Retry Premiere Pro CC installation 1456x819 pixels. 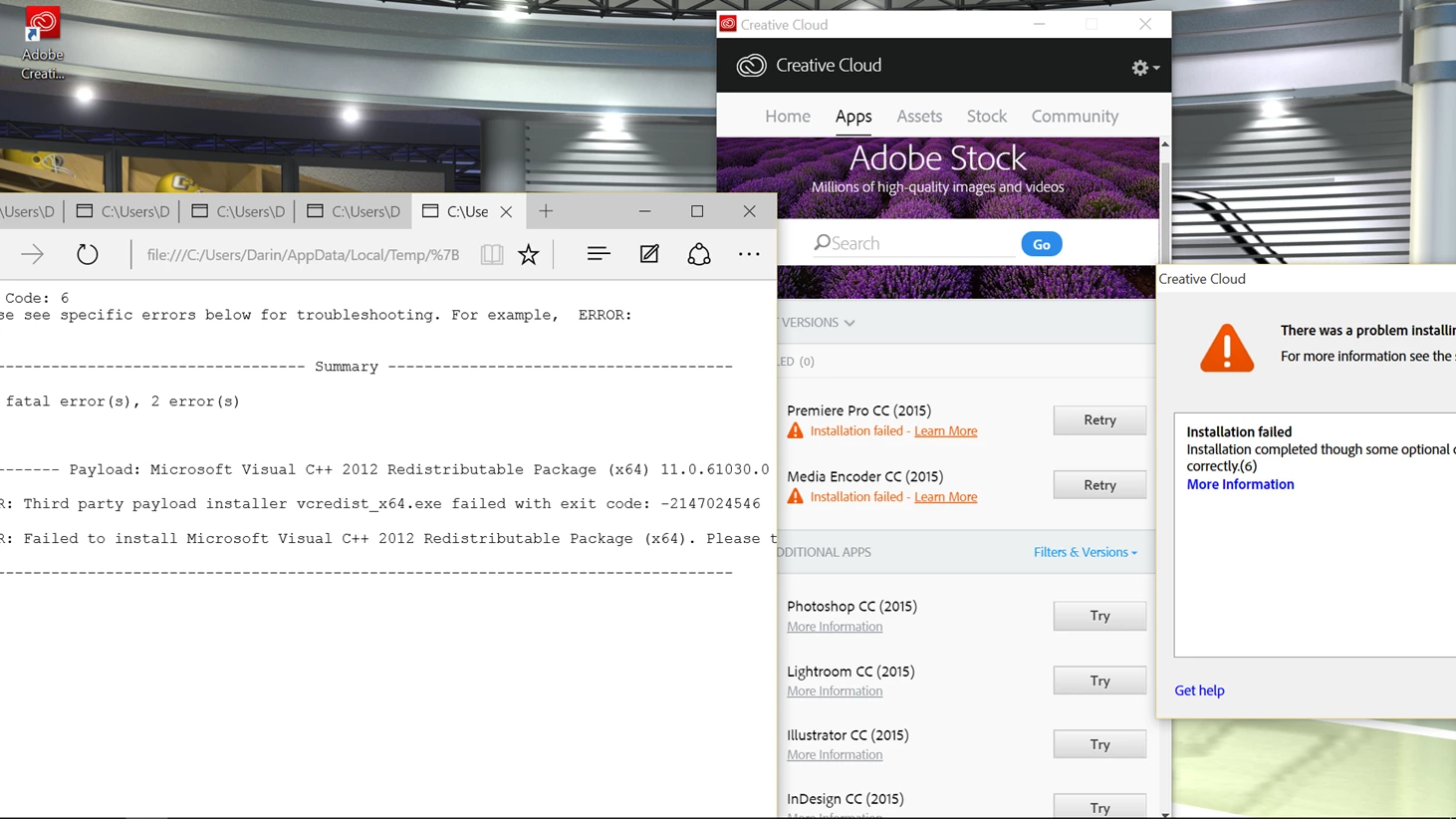click(x=1099, y=420)
